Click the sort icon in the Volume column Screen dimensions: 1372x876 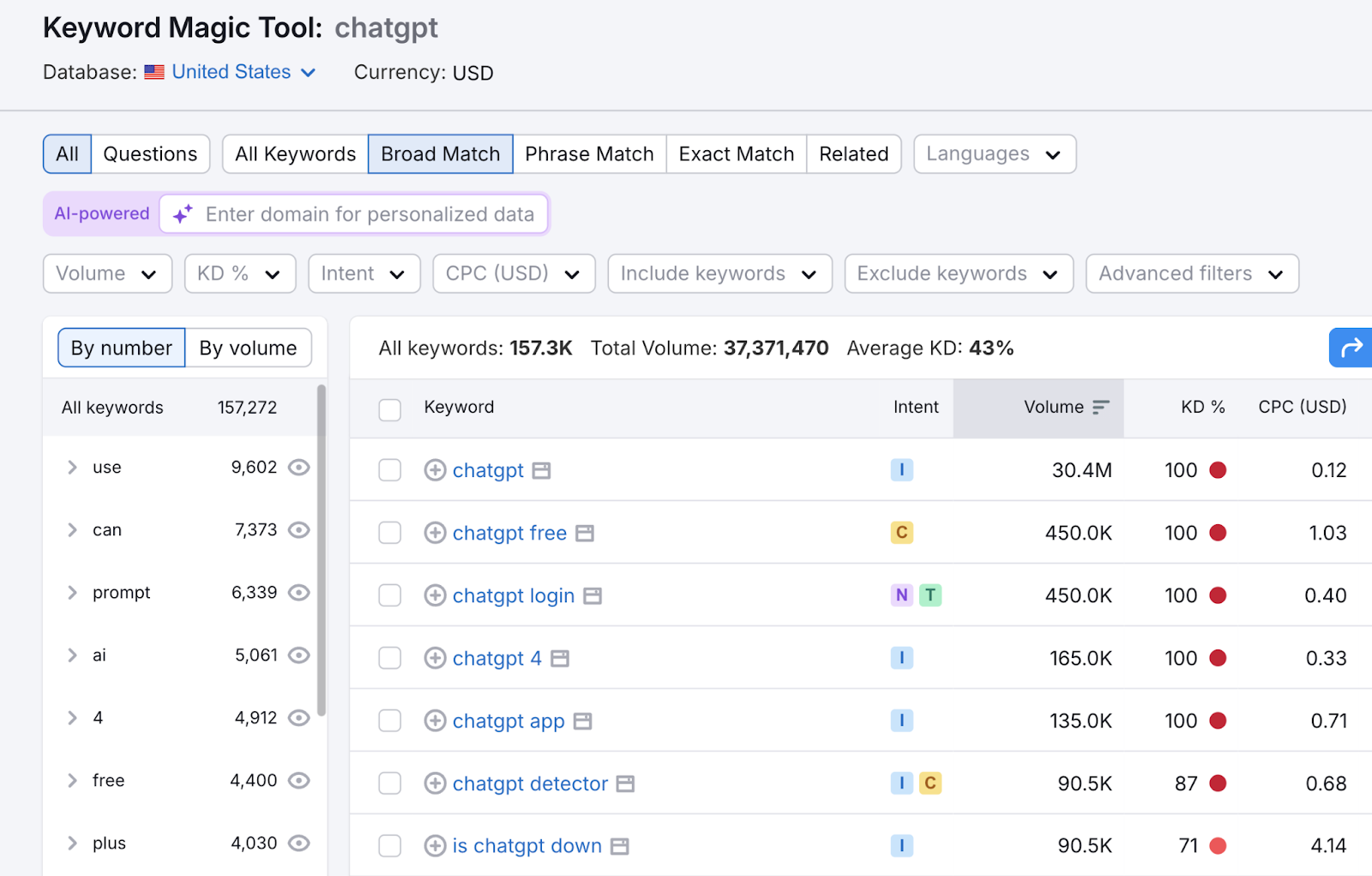[x=1102, y=408]
